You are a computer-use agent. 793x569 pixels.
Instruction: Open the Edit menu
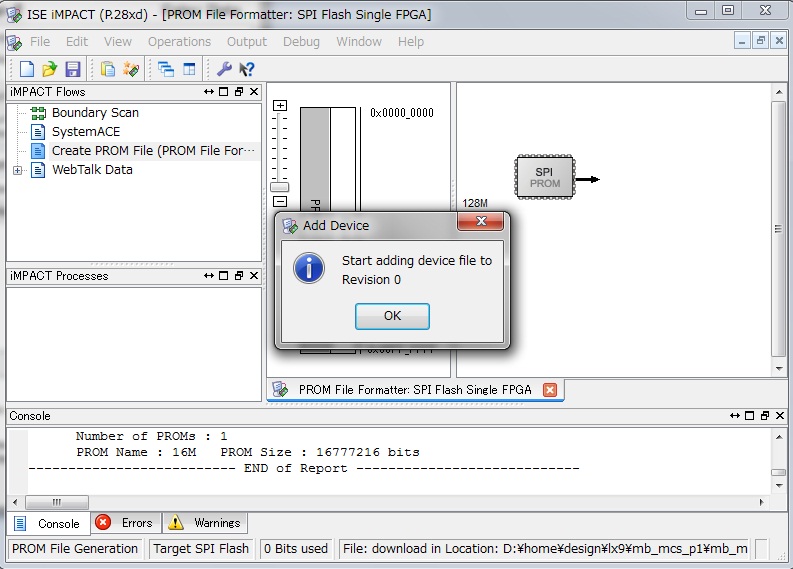77,41
